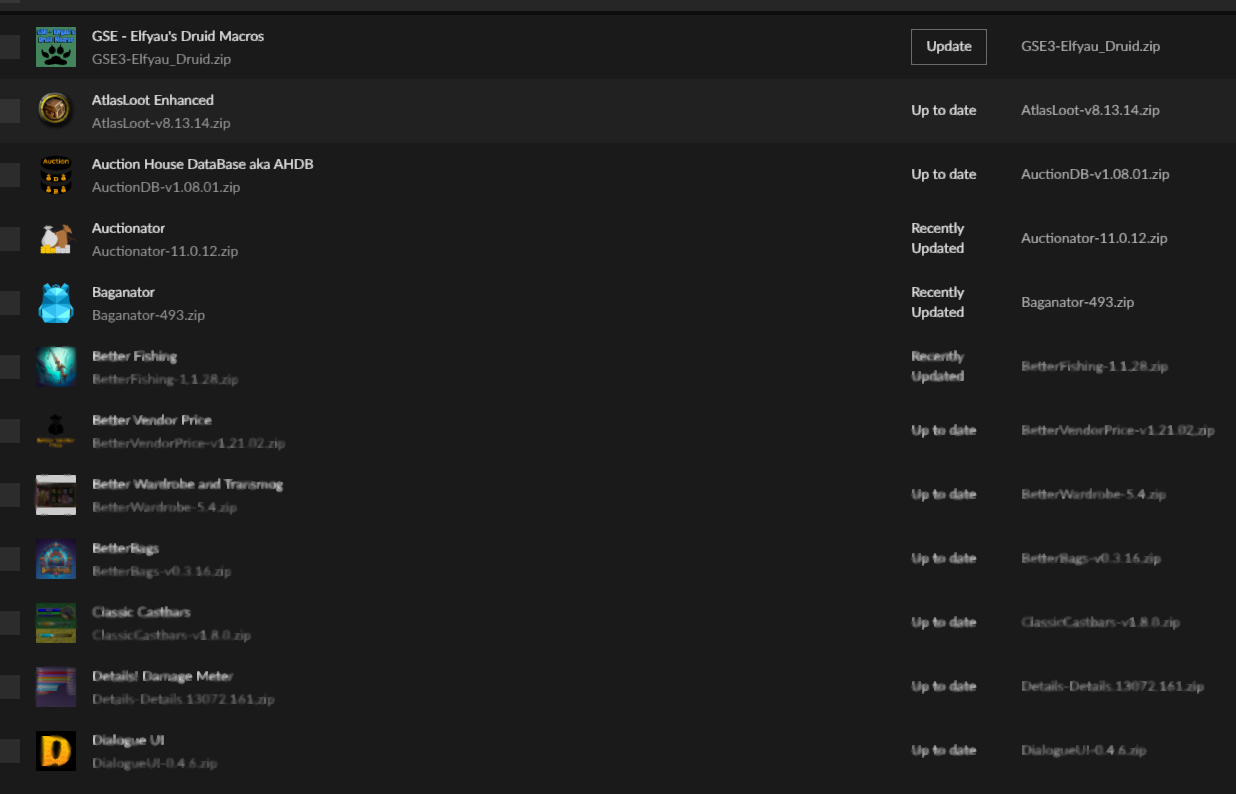The image size is (1236, 794).
Task: Toggle the Baganator row checkbox
Action: [x=9, y=303]
